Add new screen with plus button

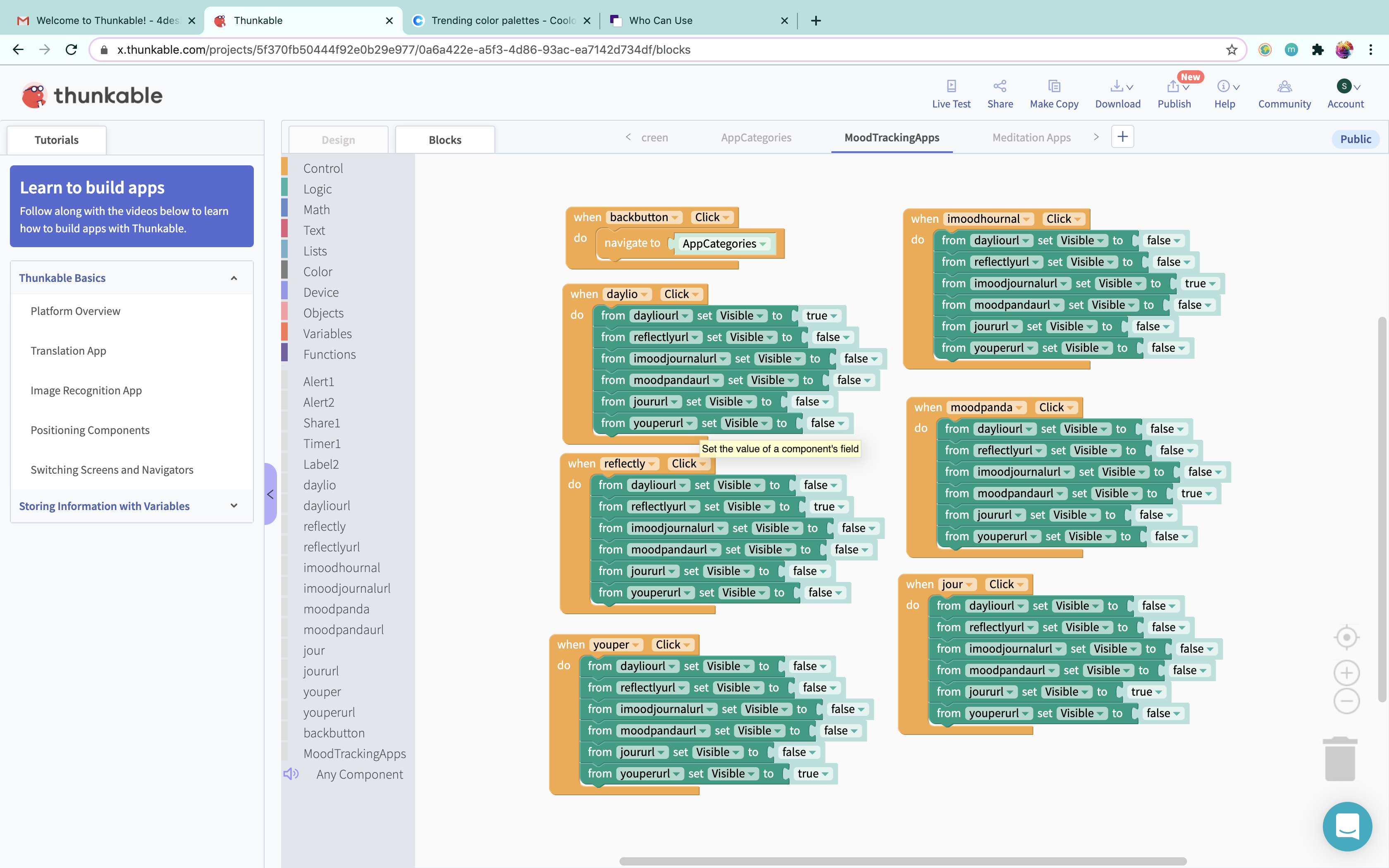[1123, 137]
